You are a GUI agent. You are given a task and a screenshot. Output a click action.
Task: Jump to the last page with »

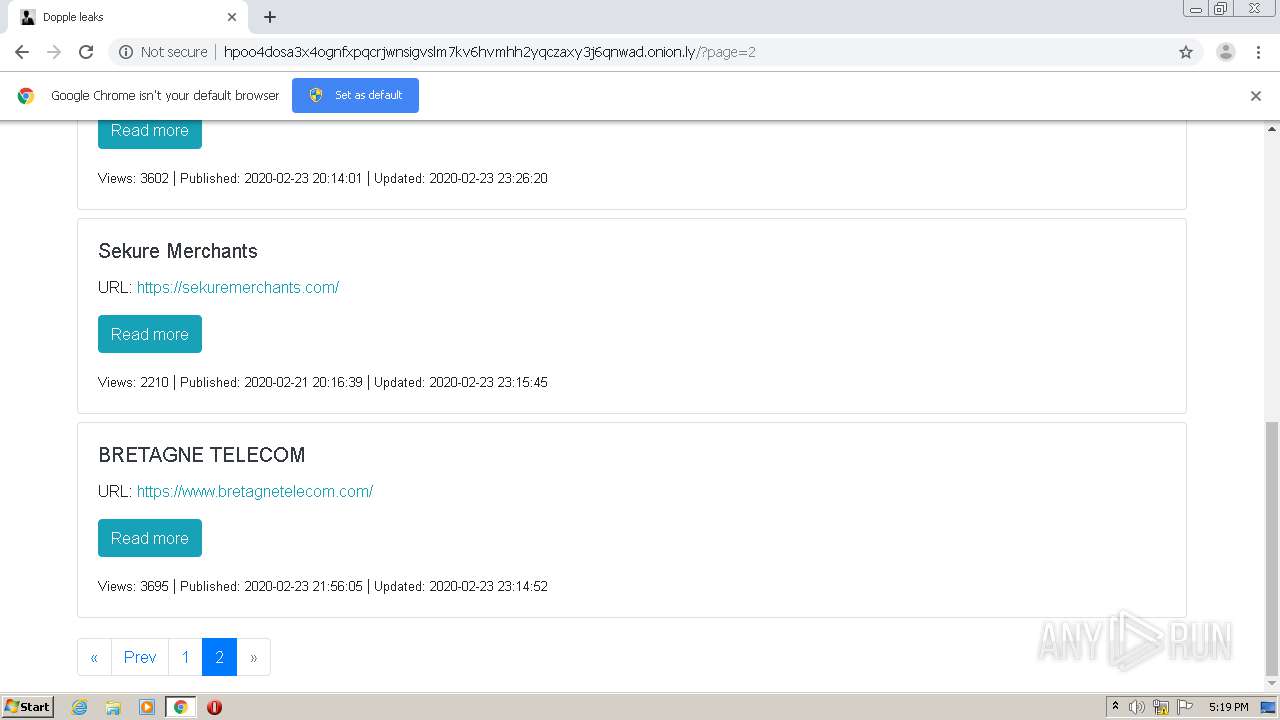[x=253, y=657]
